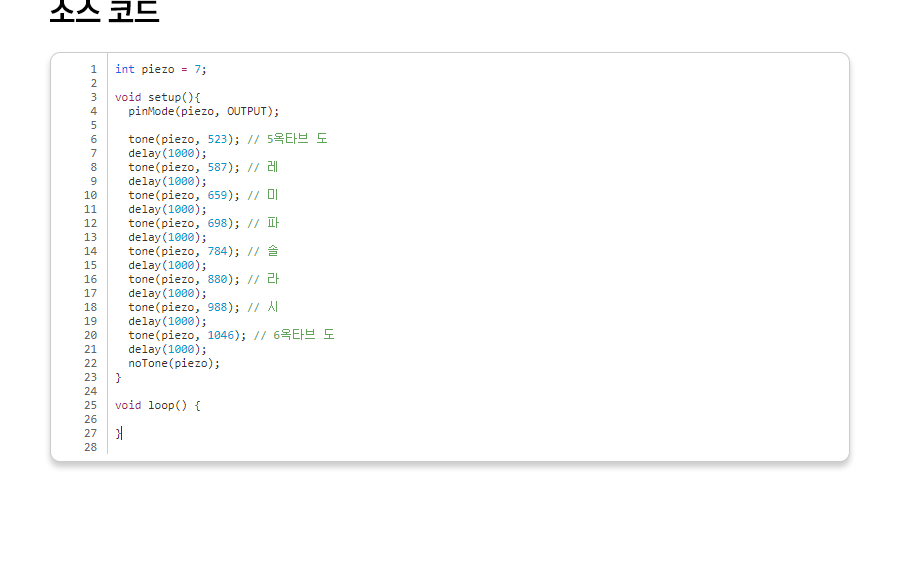Click line number 1 in the gutter

click(94, 69)
